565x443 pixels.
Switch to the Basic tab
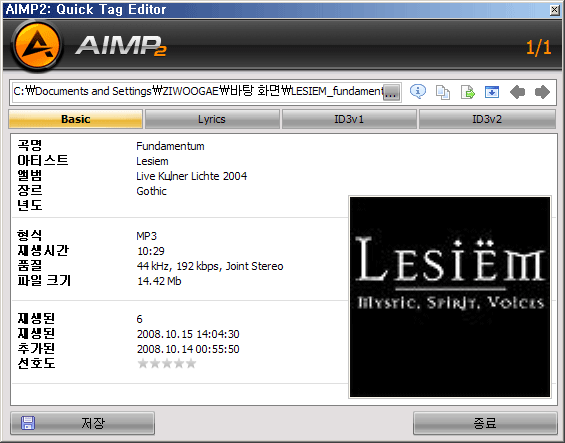75,119
